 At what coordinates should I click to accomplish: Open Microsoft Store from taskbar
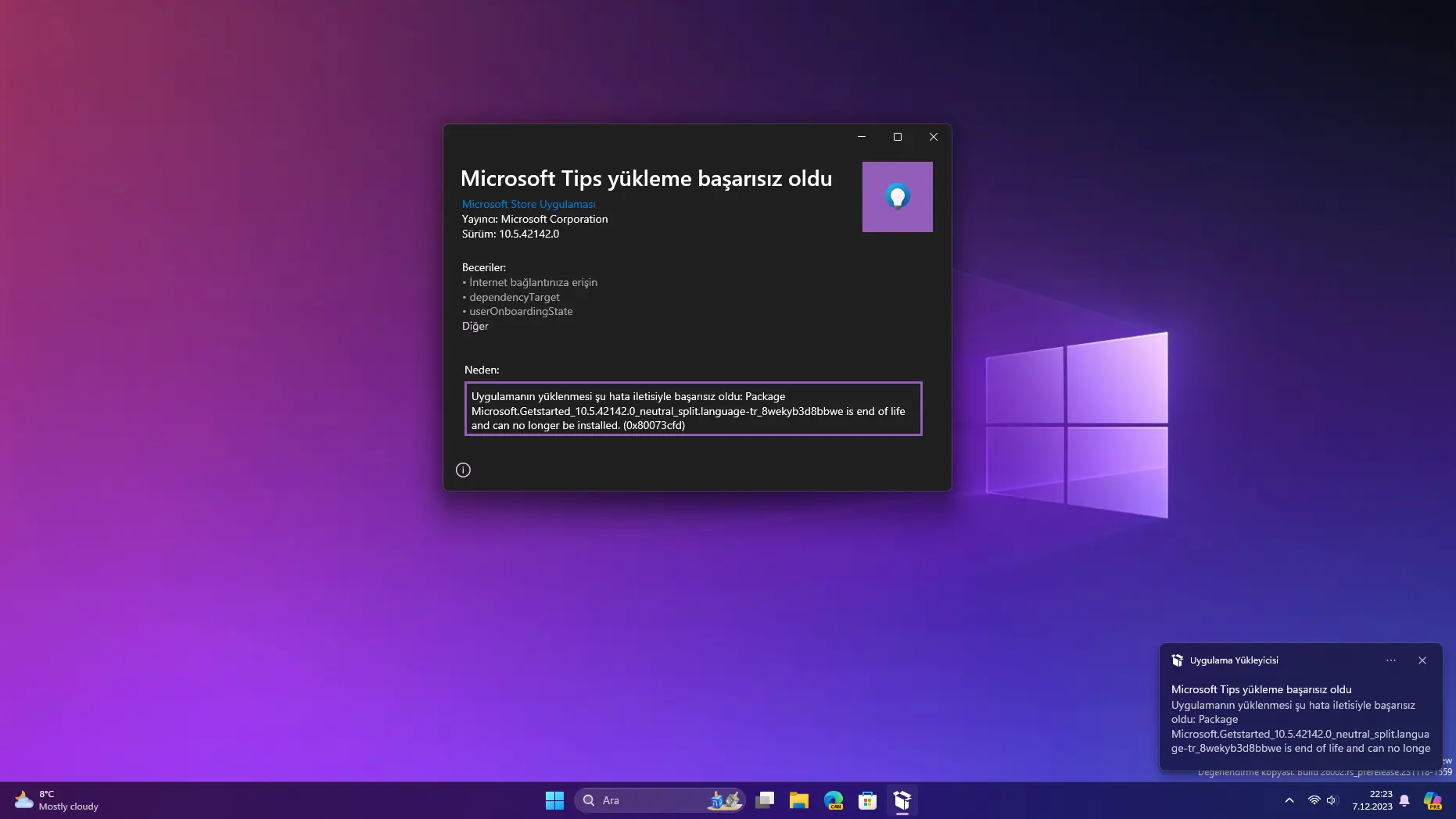(867, 800)
